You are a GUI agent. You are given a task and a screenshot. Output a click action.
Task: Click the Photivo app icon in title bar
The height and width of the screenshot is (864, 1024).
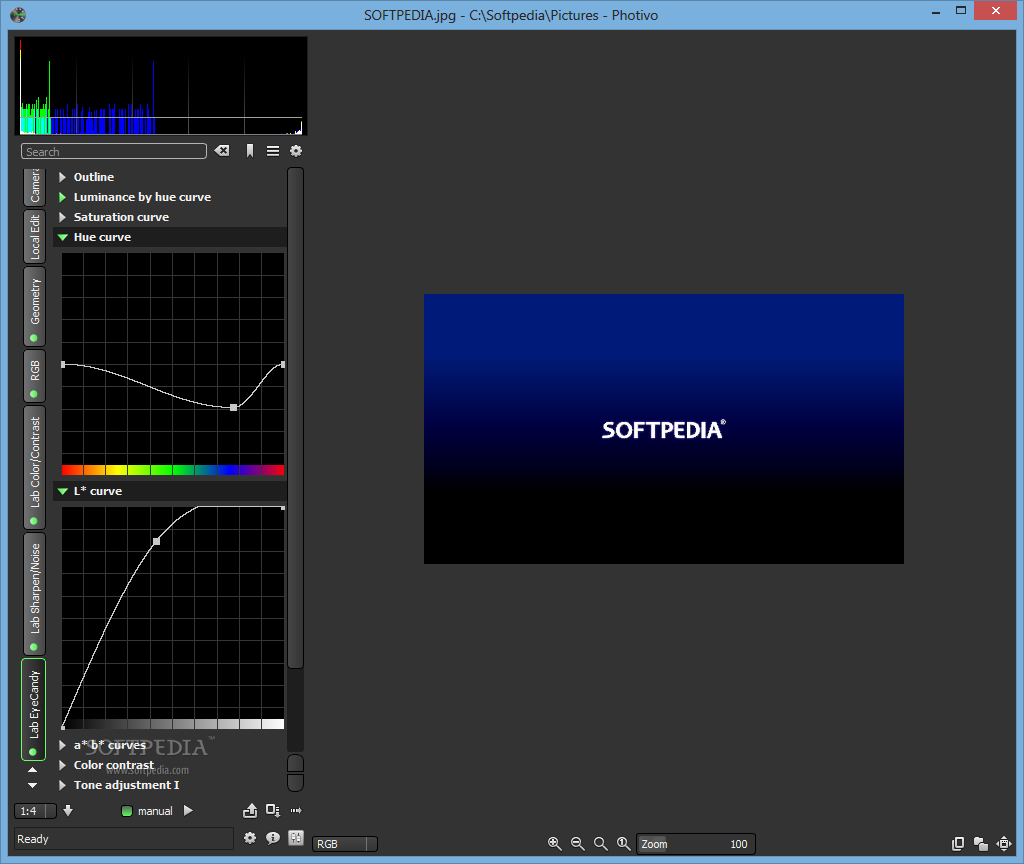18,14
